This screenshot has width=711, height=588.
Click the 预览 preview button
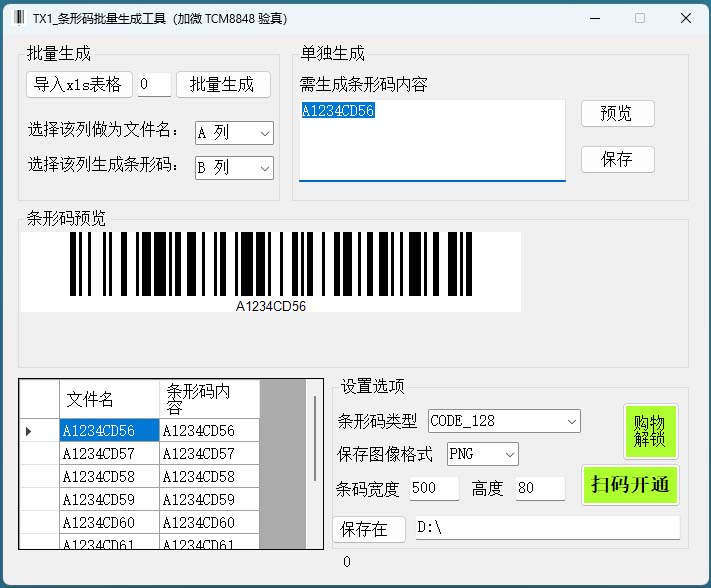[618, 113]
